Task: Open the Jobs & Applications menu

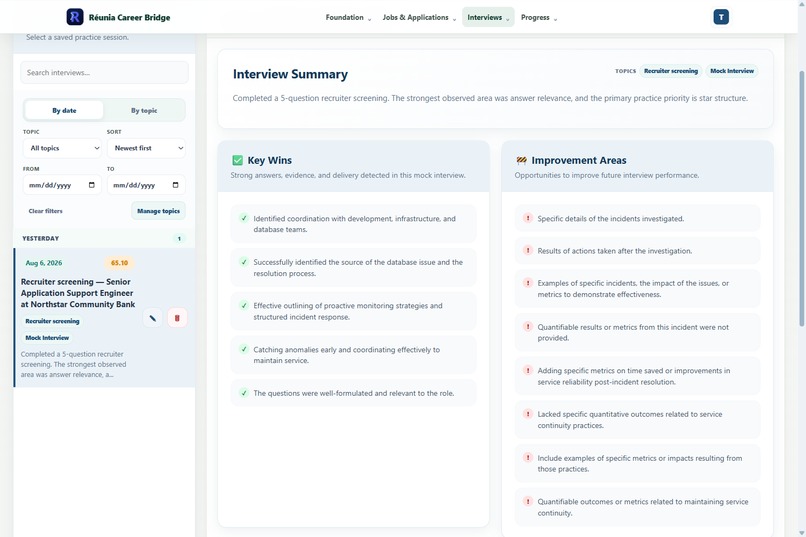Action: pos(419,17)
